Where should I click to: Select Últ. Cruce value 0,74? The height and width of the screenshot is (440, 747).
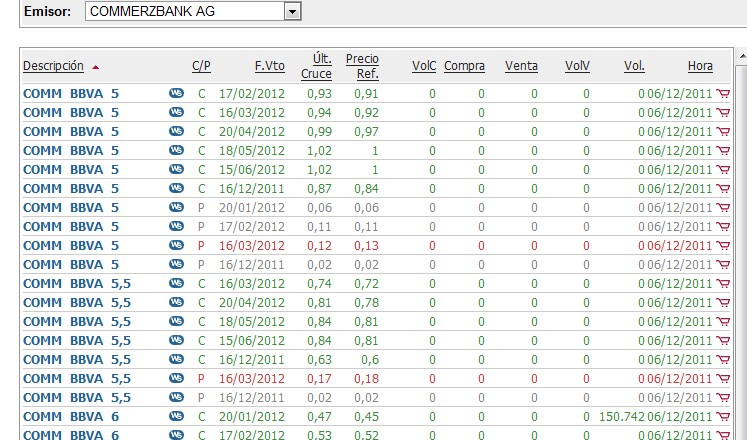click(319, 284)
